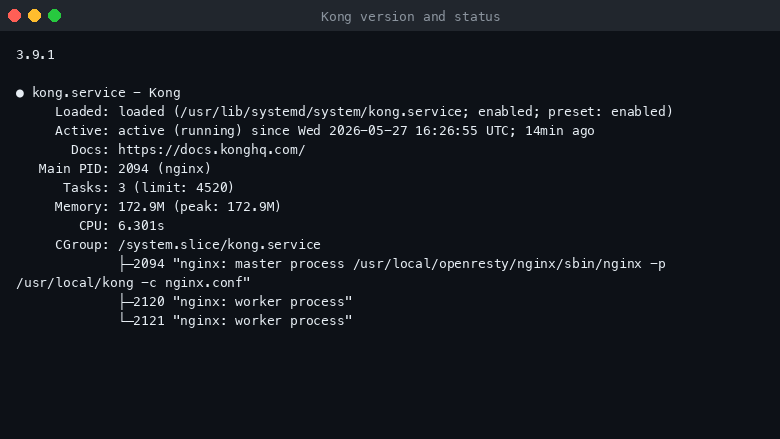Click the 'Docs:' label
Image resolution: width=780 pixels, height=439 pixels.
[90, 150]
